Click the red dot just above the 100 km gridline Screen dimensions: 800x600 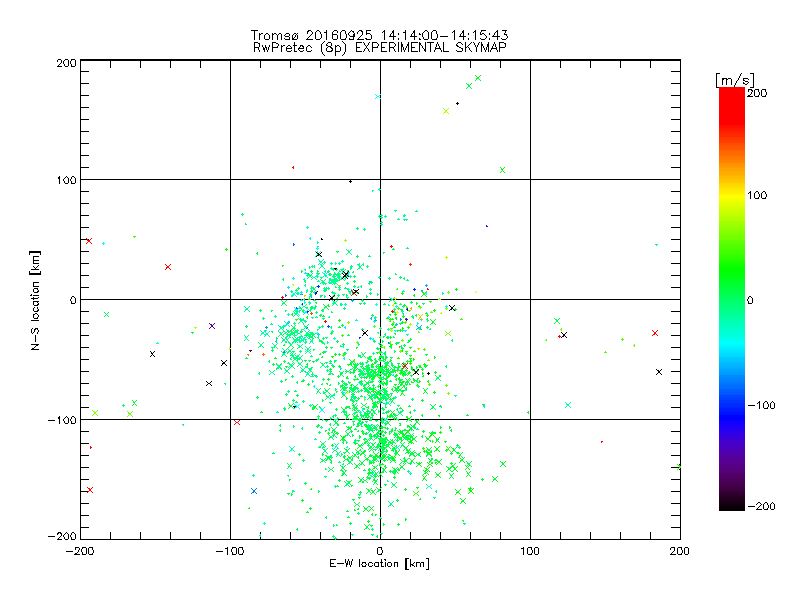point(293,167)
